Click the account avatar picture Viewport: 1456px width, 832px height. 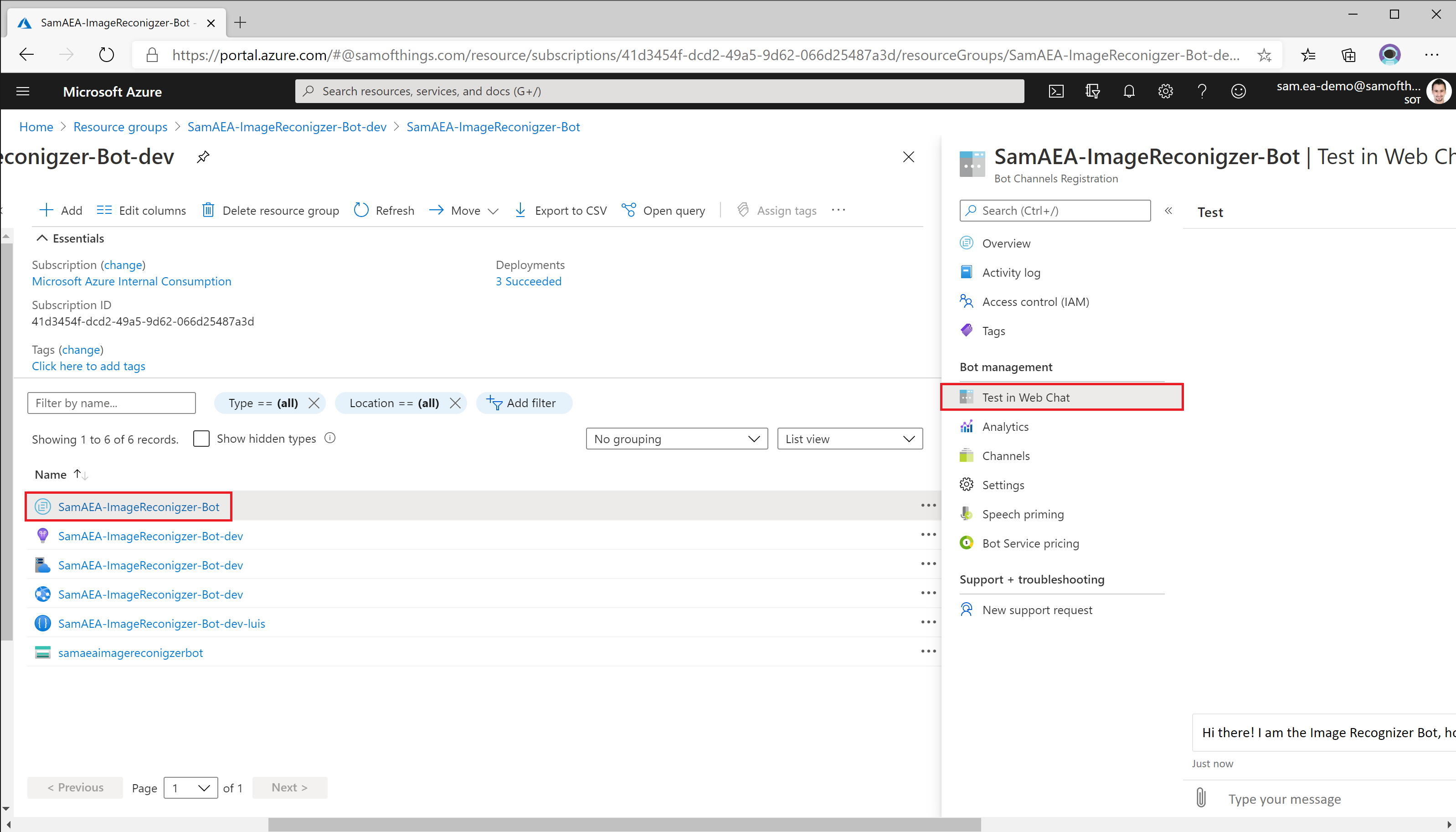pyautogui.click(x=1439, y=92)
